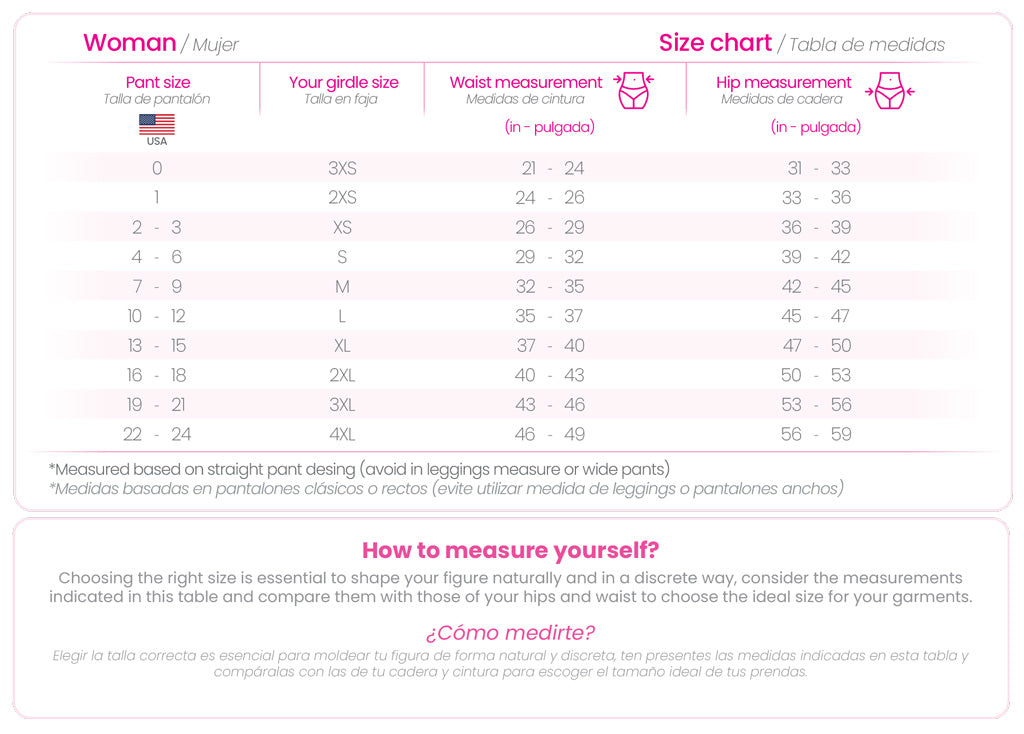1024x734 pixels.
Task: Choose the 2XL girdle size cell
Action: [343, 375]
